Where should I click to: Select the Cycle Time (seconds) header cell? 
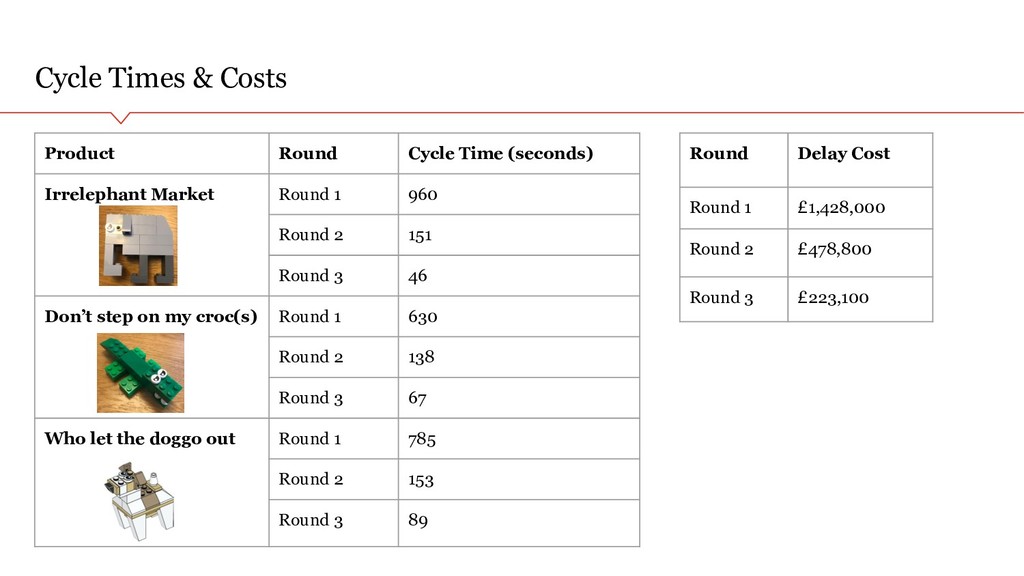point(519,153)
